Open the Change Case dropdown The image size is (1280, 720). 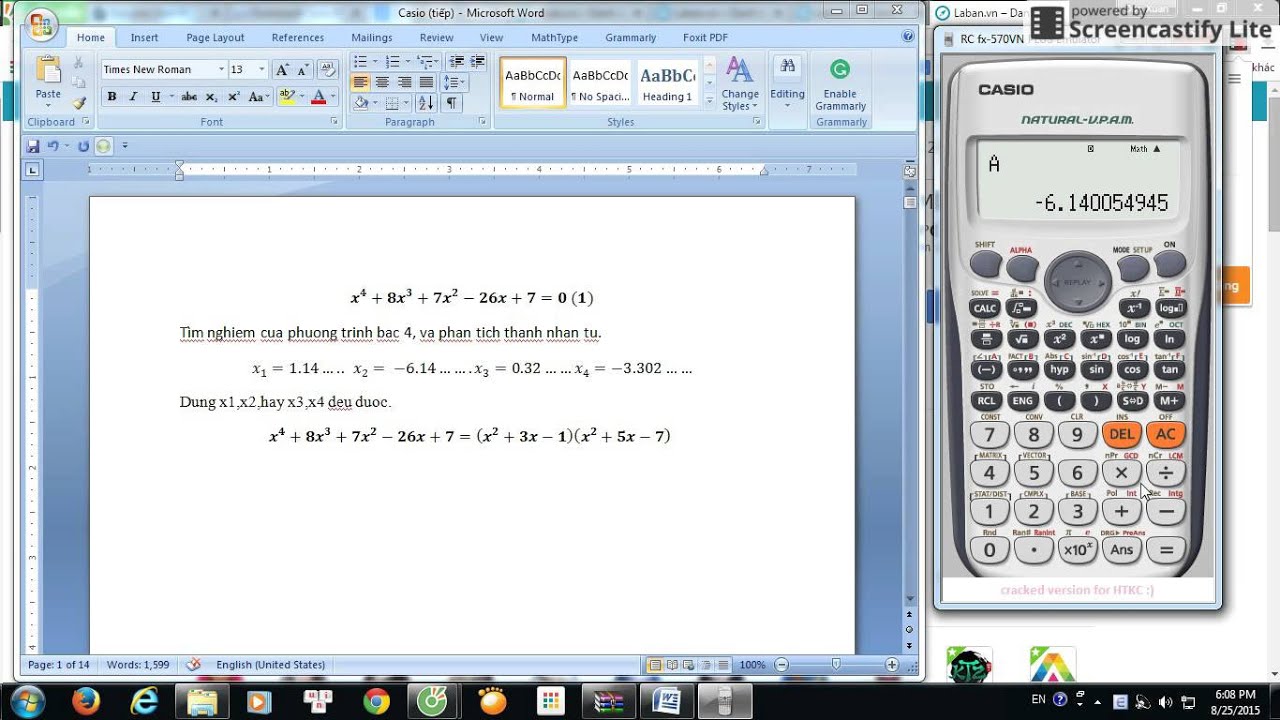pos(258,97)
